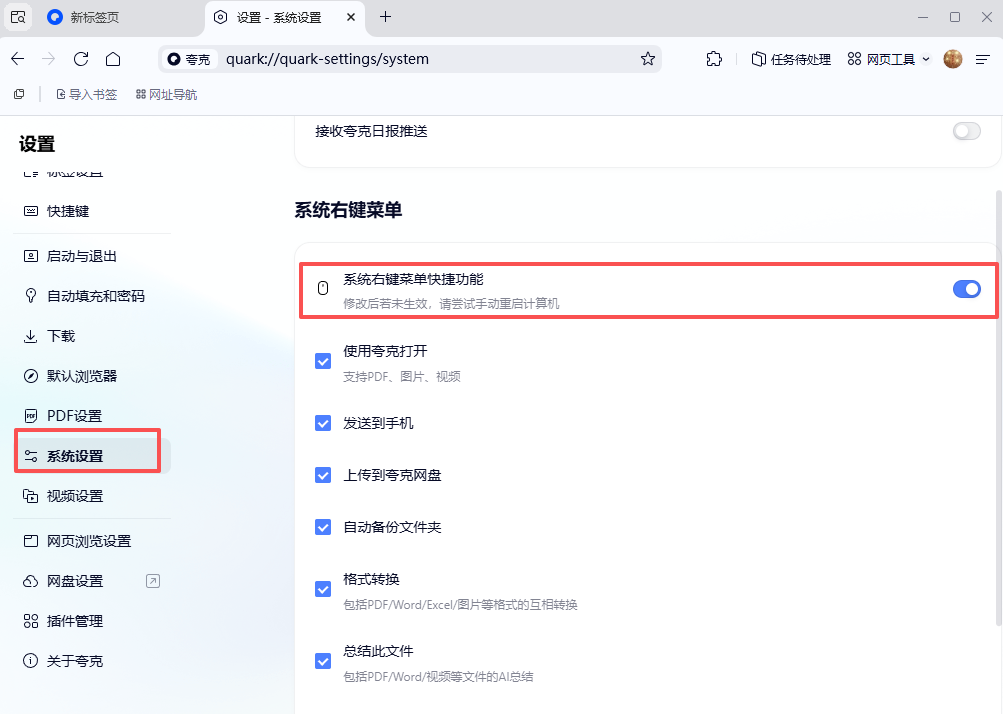
Task: Open extensions puzzle icon
Action: [714, 59]
